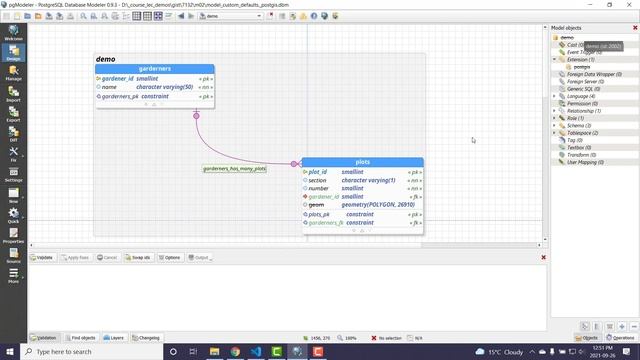Screen dimensions: 640x360
Task: Expand the Tablespace (2) tree node
Action: pyautogui.click(x=554, y=133)
